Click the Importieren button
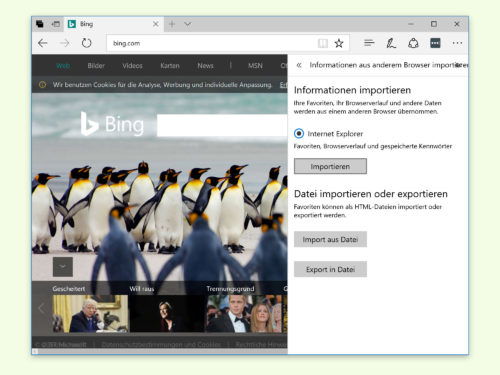500x375 pixels. click(330, 166)
